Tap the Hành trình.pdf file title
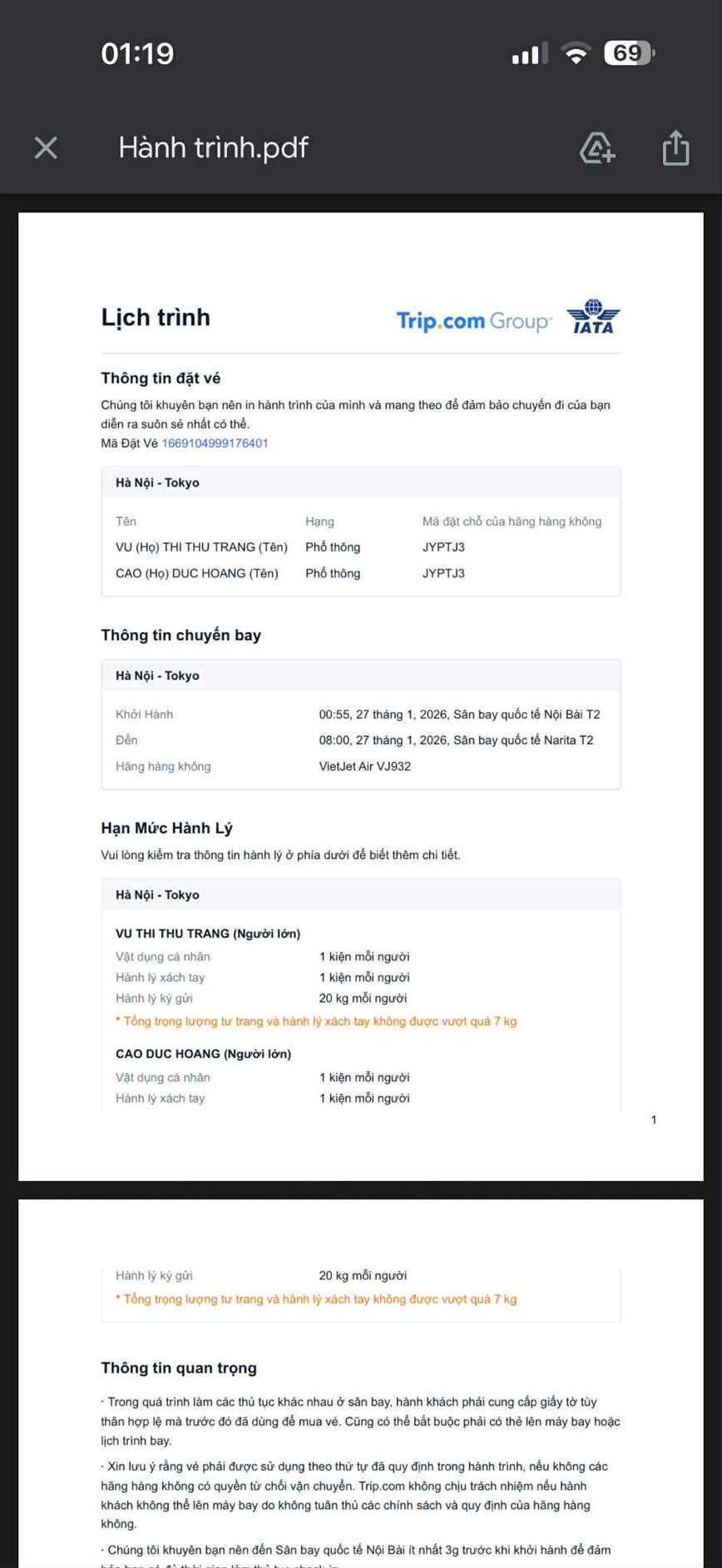 [213, 148]
